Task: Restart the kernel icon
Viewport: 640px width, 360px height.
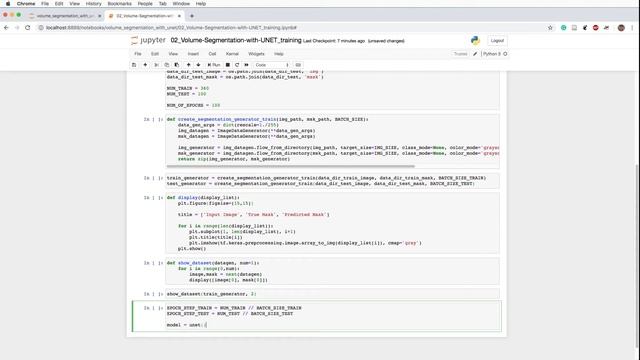Action: tap(237, 65)
